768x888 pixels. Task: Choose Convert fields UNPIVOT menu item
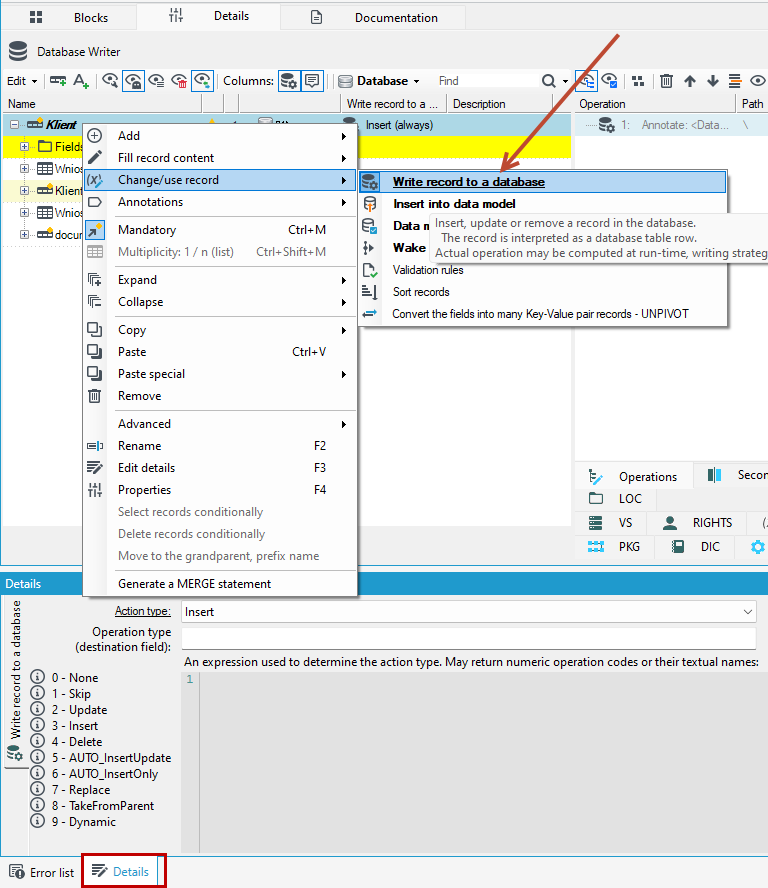[543, 314]
